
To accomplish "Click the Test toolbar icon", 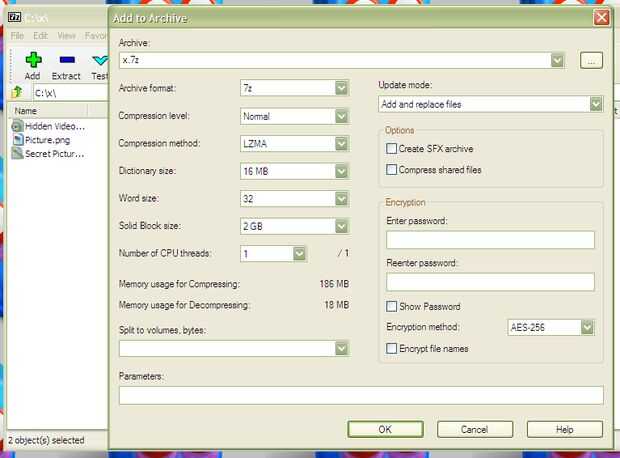I will point(100,60).
